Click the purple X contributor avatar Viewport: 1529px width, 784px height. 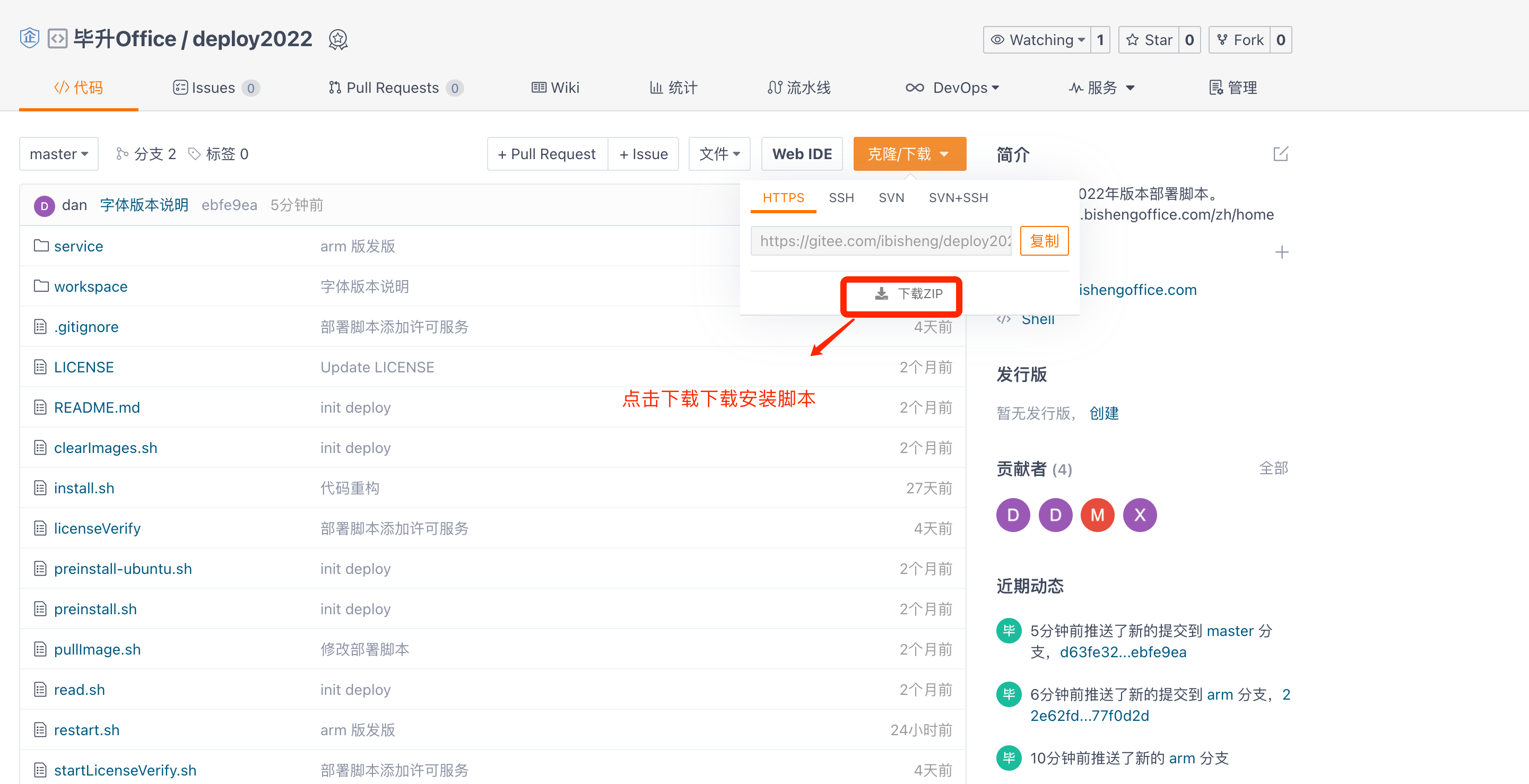[x=1139, y=515]
